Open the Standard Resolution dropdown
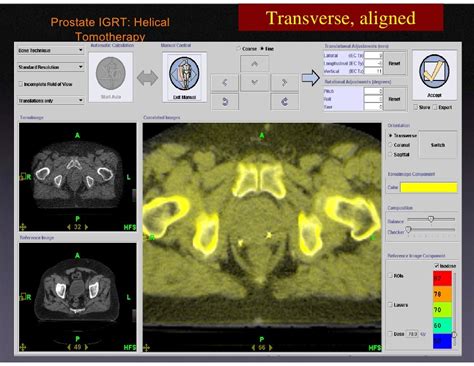Viewport: 474px width, 366px height. (50, 67)
